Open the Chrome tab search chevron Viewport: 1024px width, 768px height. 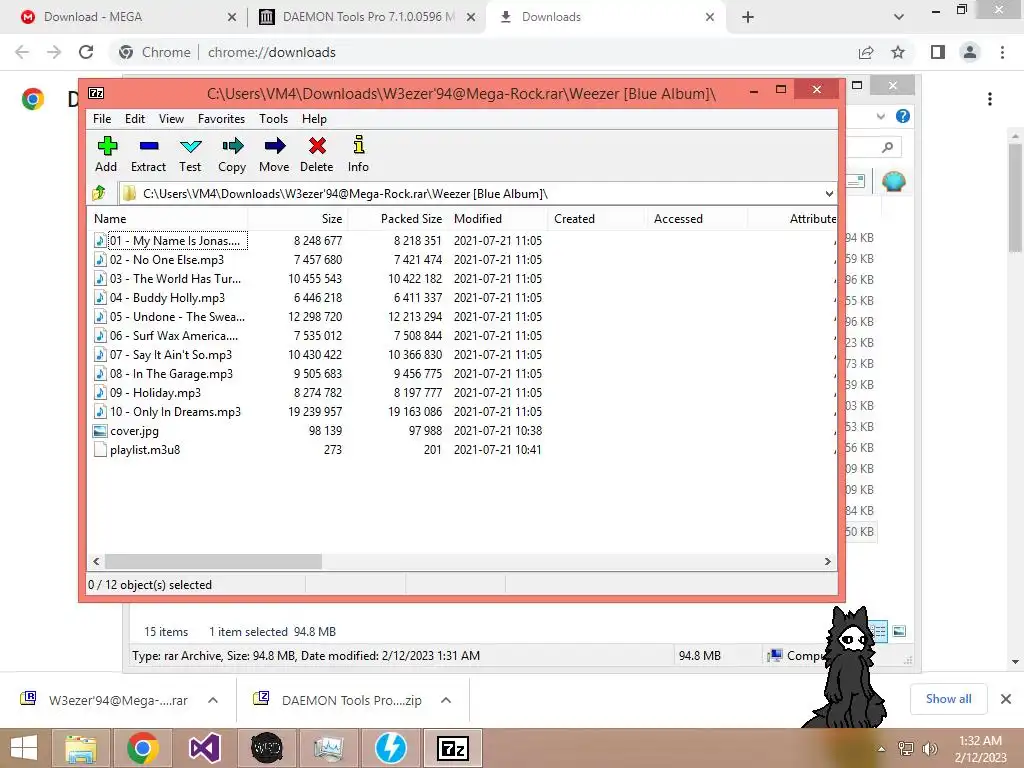tap(899, 17)
